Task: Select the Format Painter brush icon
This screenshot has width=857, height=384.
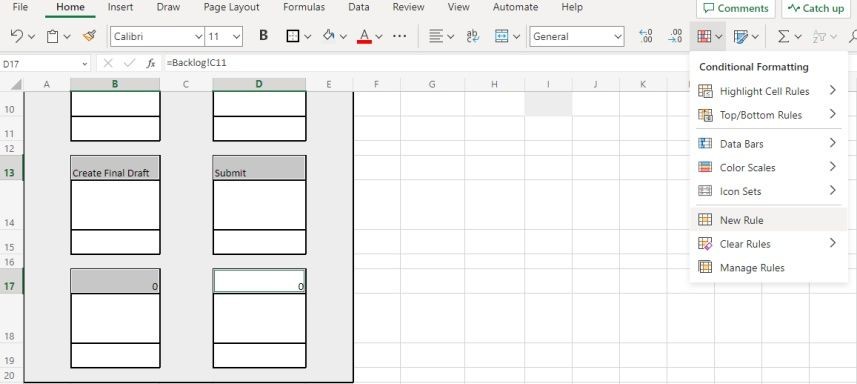Action: (89, 36)
